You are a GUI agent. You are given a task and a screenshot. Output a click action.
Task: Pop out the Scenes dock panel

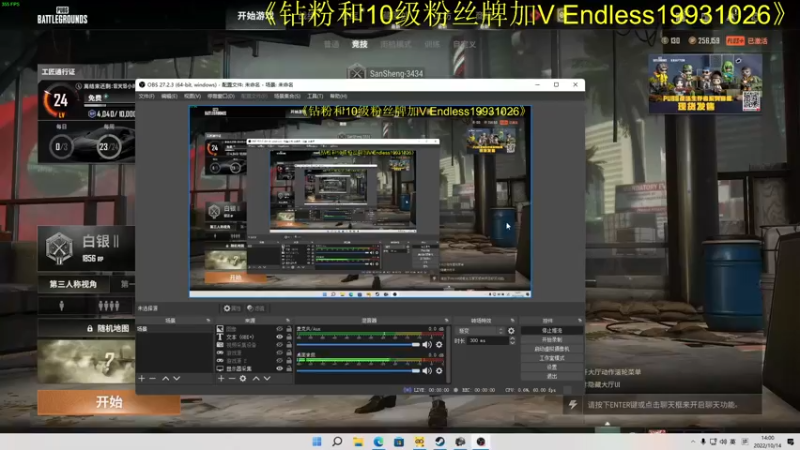point(208,320)
